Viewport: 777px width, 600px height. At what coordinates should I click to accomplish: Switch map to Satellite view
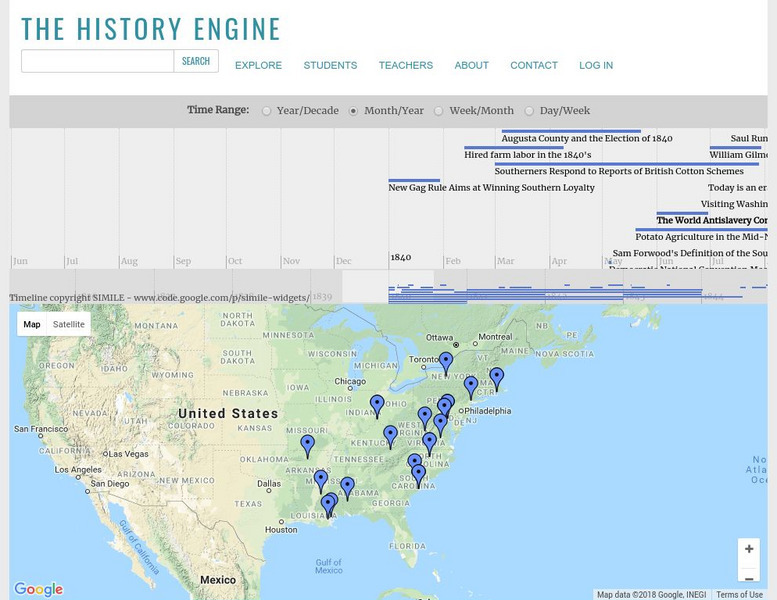tap(69, 324)
